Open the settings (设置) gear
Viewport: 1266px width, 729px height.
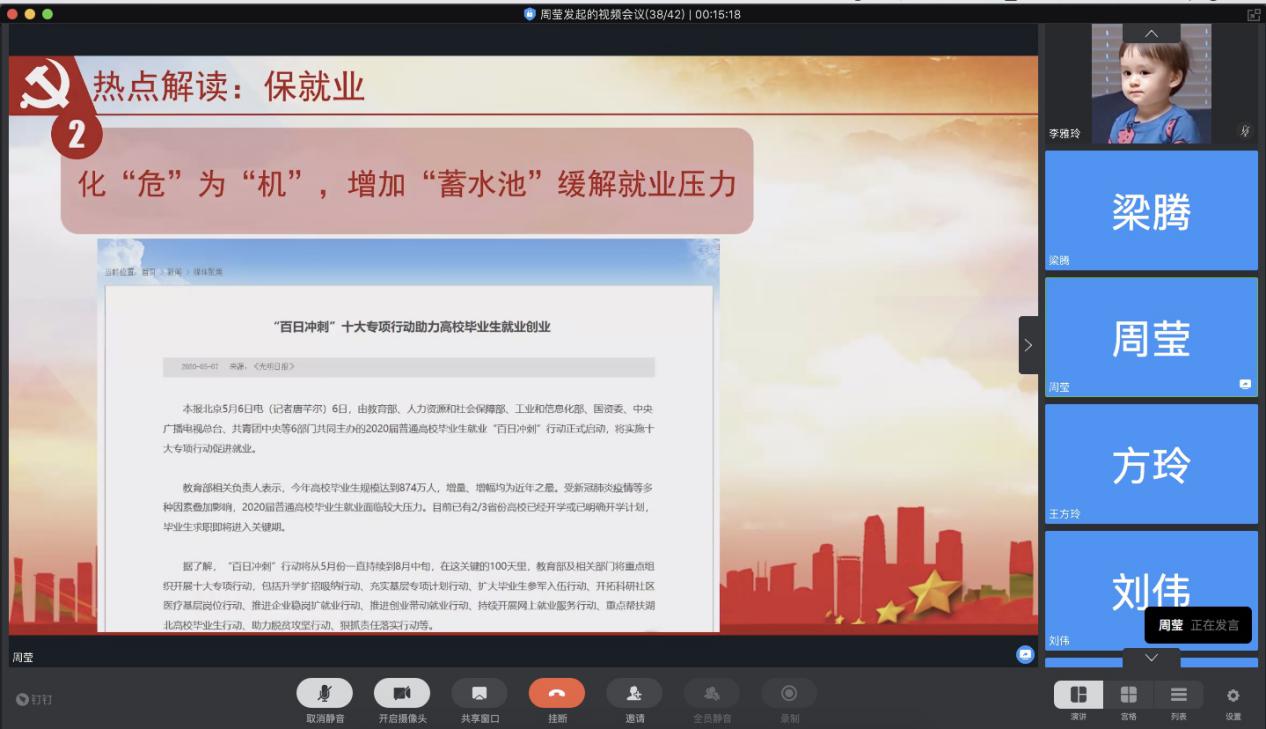pos(1233,695)
